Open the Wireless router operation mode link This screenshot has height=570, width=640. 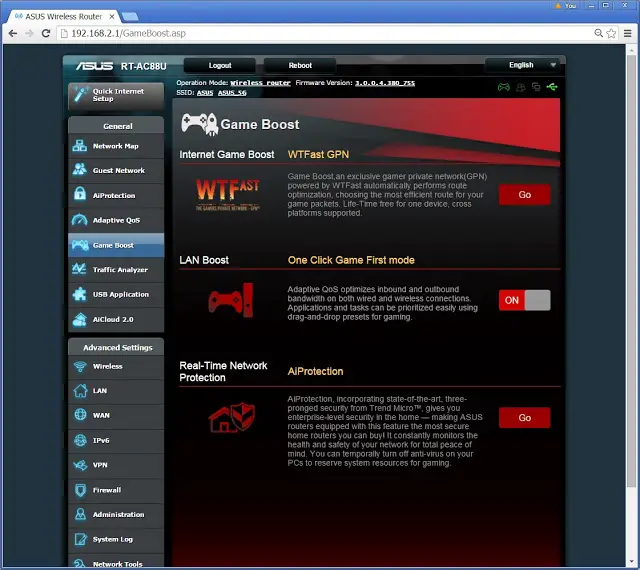(x=260, y=83)
